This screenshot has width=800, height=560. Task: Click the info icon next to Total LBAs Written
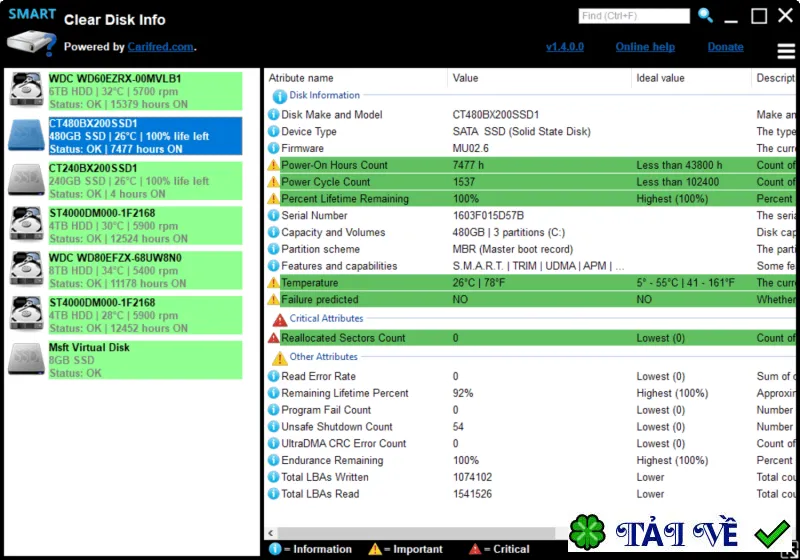273,477
